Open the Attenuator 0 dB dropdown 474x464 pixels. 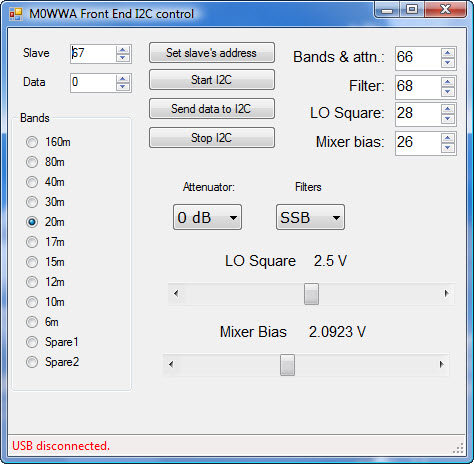pos(207,217)
